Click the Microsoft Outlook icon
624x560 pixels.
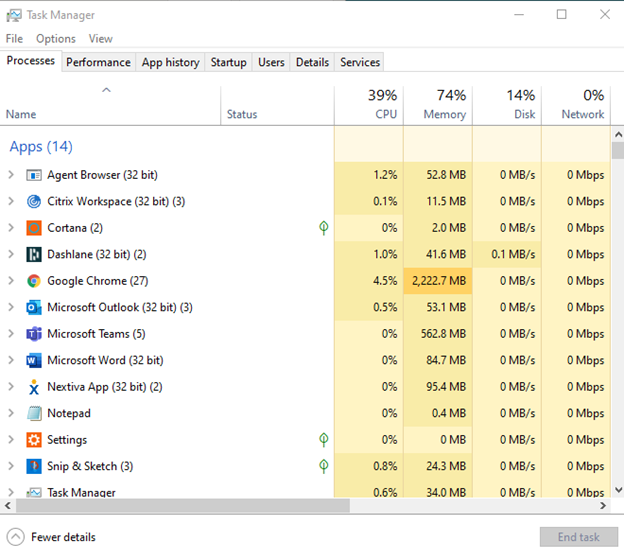(x=34, y=308)
